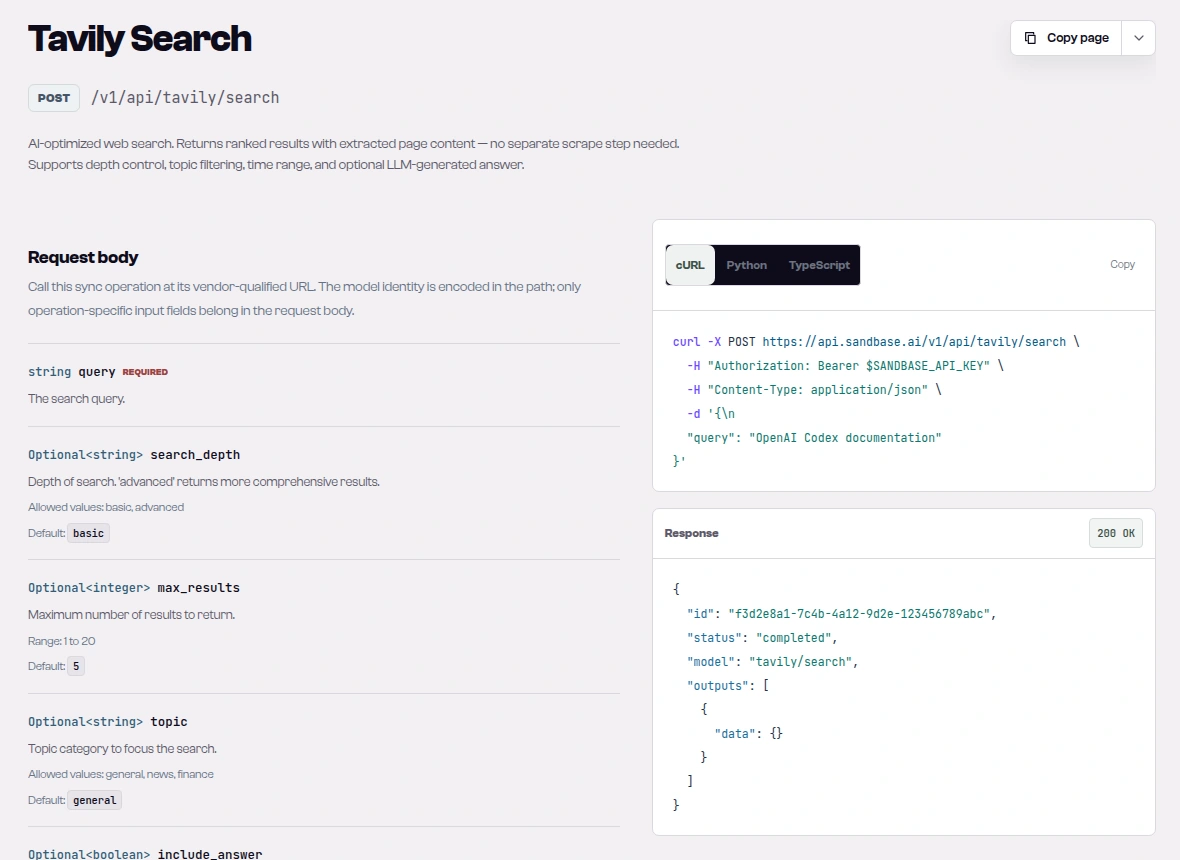Image resolution: width=1180 pixels, height=860 pixels.
Task: Click the '200 OK' status badge
Action: [1115, 533]
